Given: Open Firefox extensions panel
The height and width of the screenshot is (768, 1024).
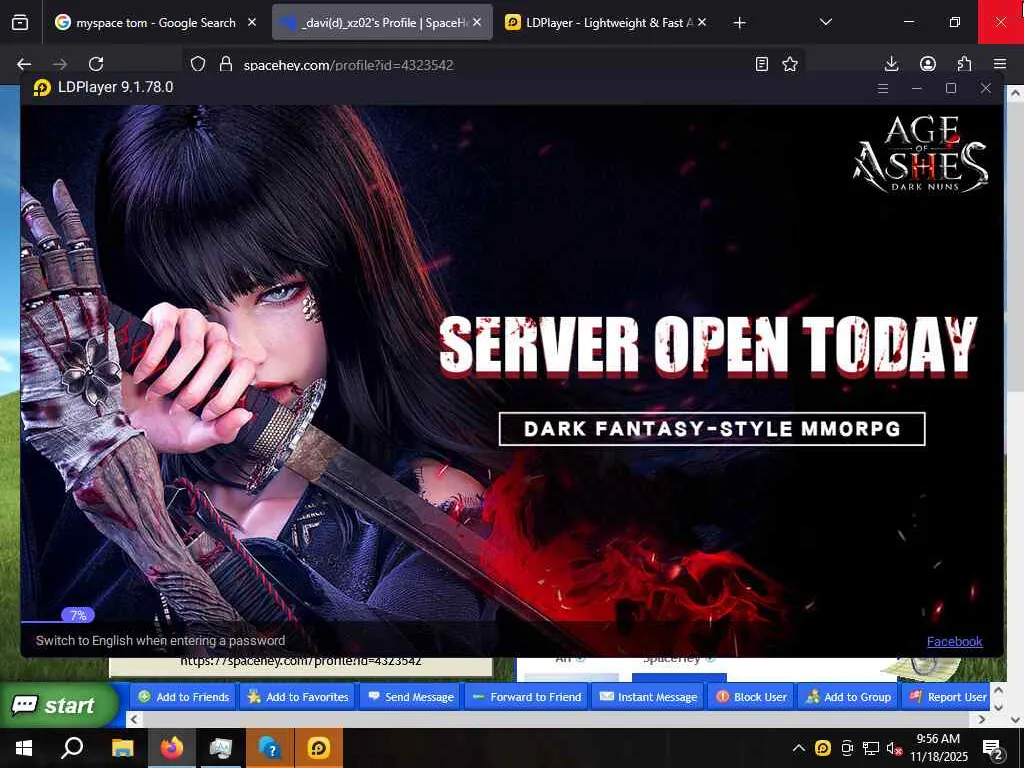Looking at the screenshot, I should pos(964,64).
